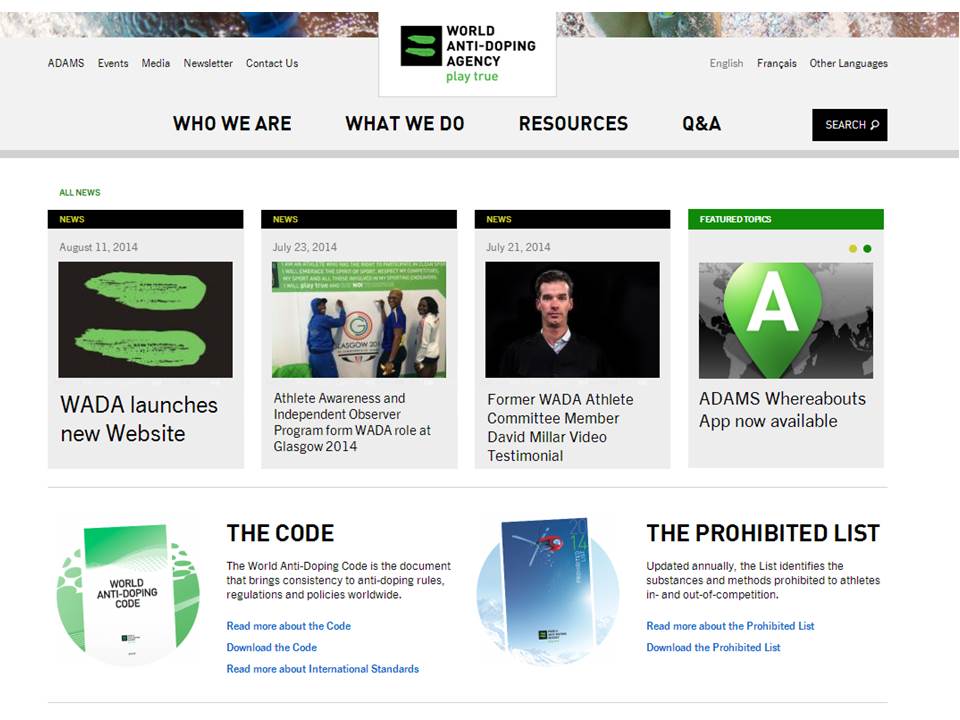Image resolution: width=960 pixels, height=720 pixels.
Task: Open the Q&A section
Action: coord(700,123)
